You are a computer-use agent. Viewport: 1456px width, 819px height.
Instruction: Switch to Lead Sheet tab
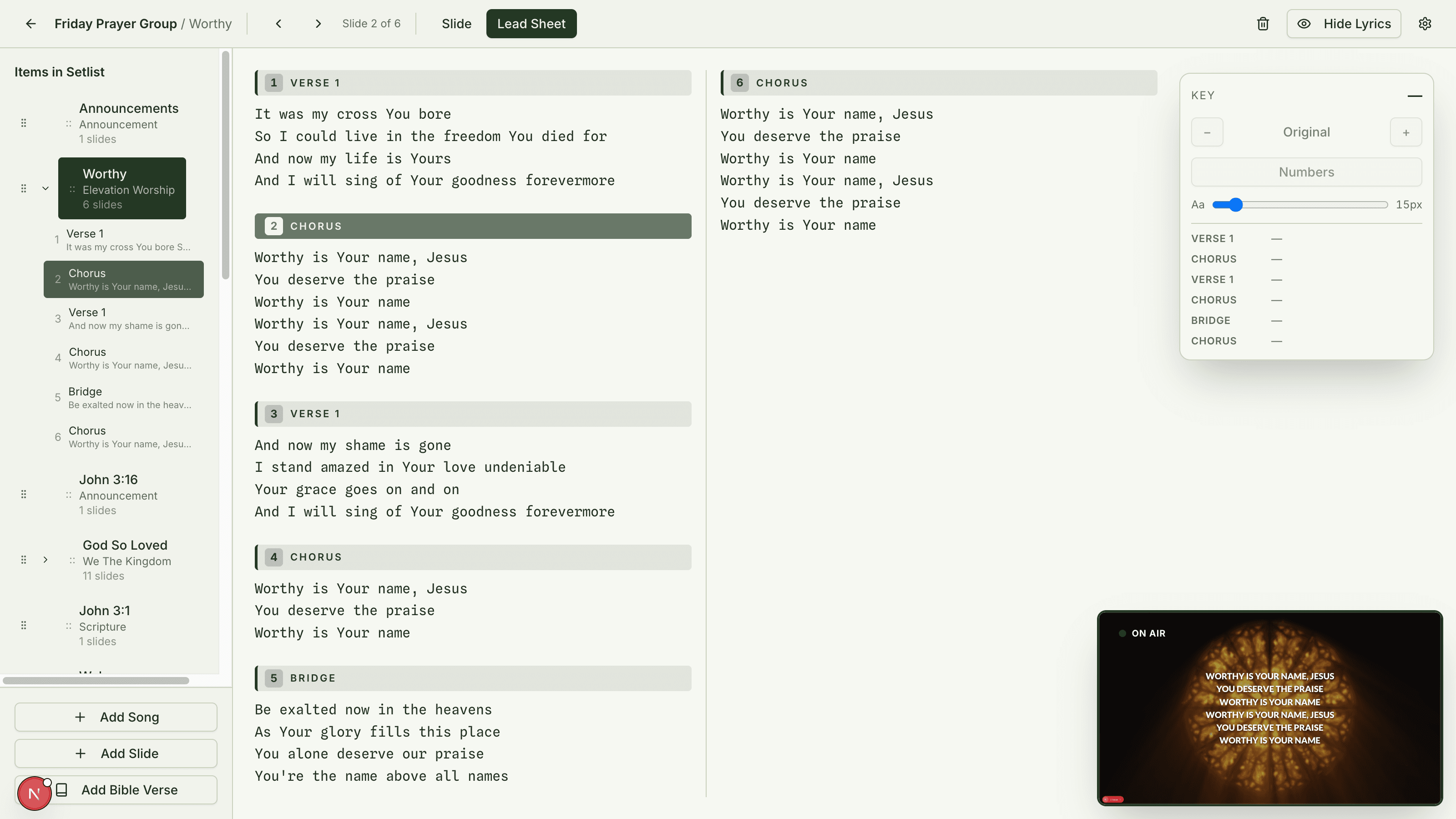531,24
